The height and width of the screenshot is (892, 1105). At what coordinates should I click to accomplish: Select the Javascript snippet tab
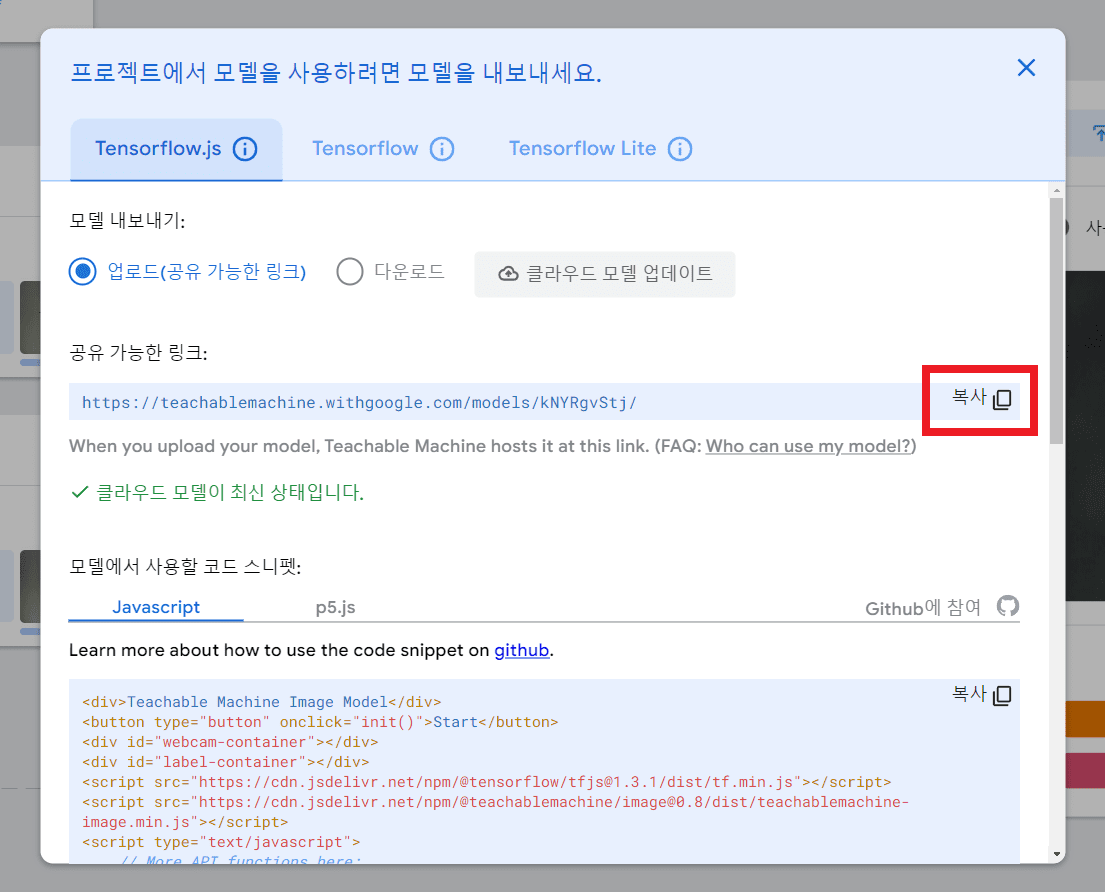point(156,607)
